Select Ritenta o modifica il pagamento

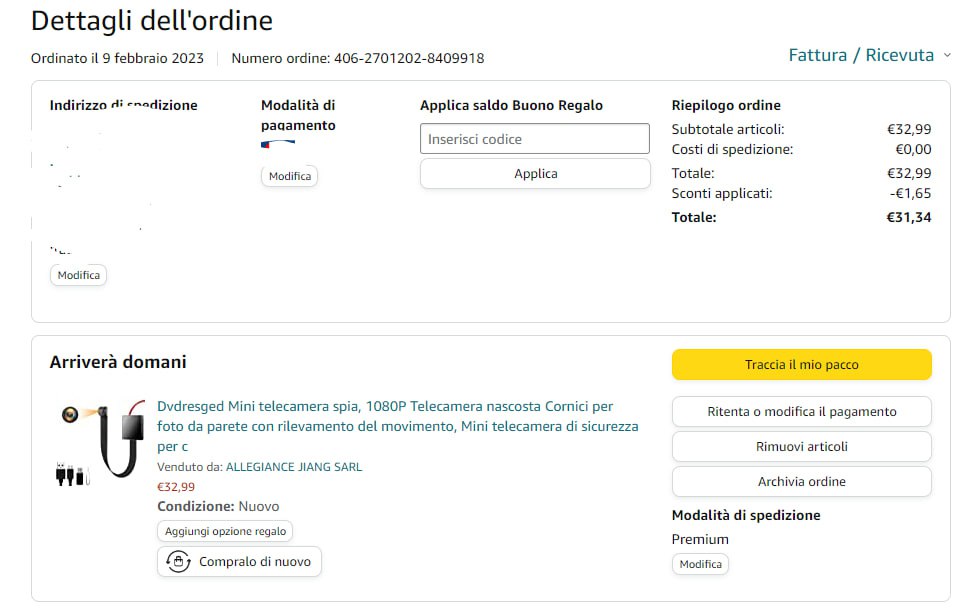(801, 411)
